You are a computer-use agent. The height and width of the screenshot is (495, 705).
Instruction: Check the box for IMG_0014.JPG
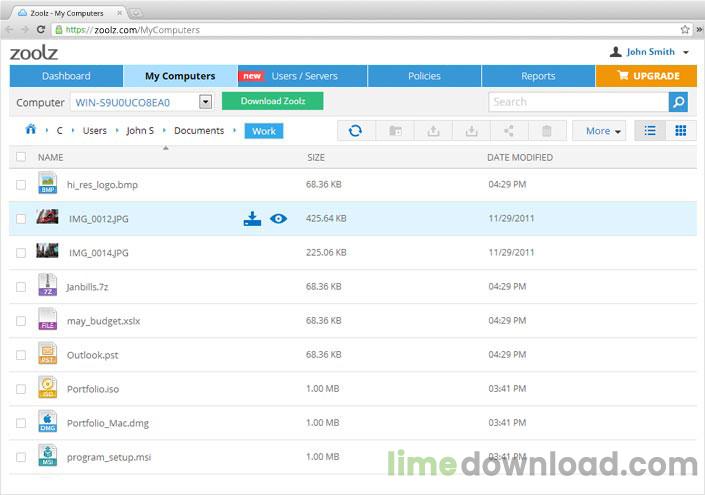pyautogui.click(x=21, y=253)
